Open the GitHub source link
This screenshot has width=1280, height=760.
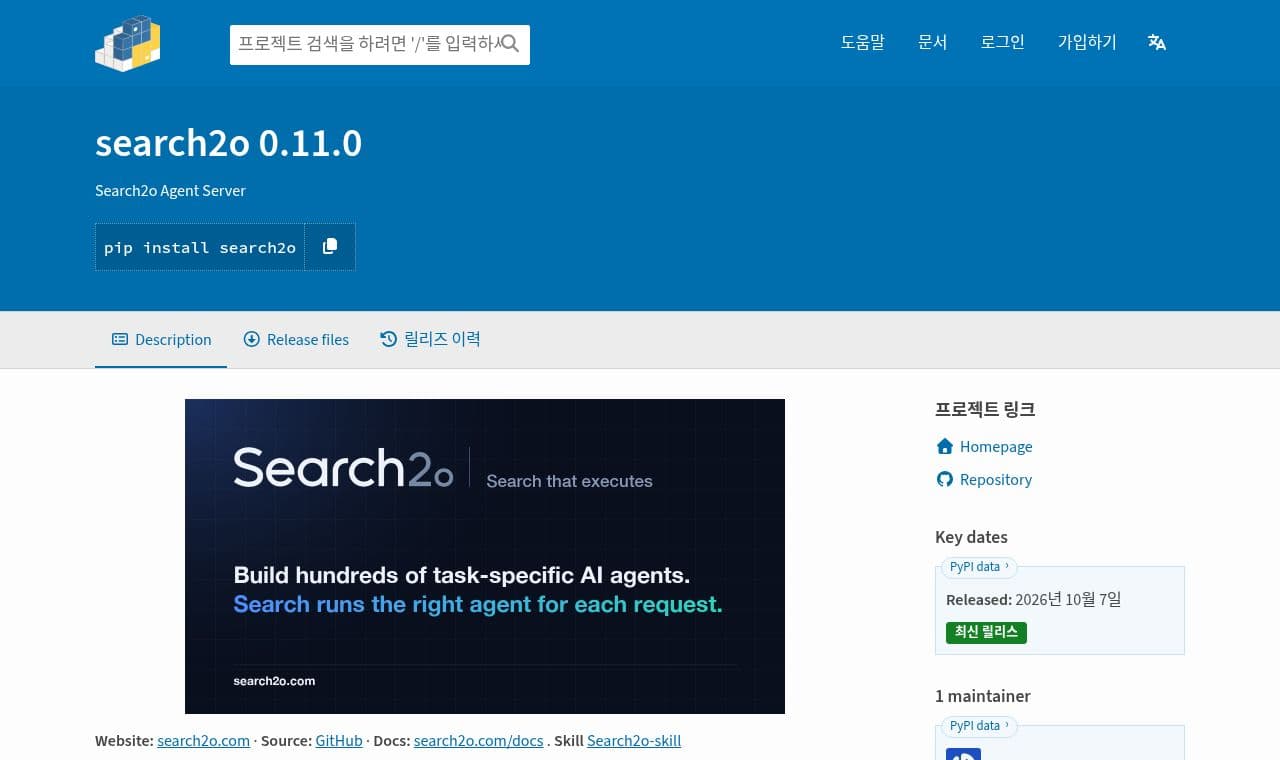pos(339,741)
